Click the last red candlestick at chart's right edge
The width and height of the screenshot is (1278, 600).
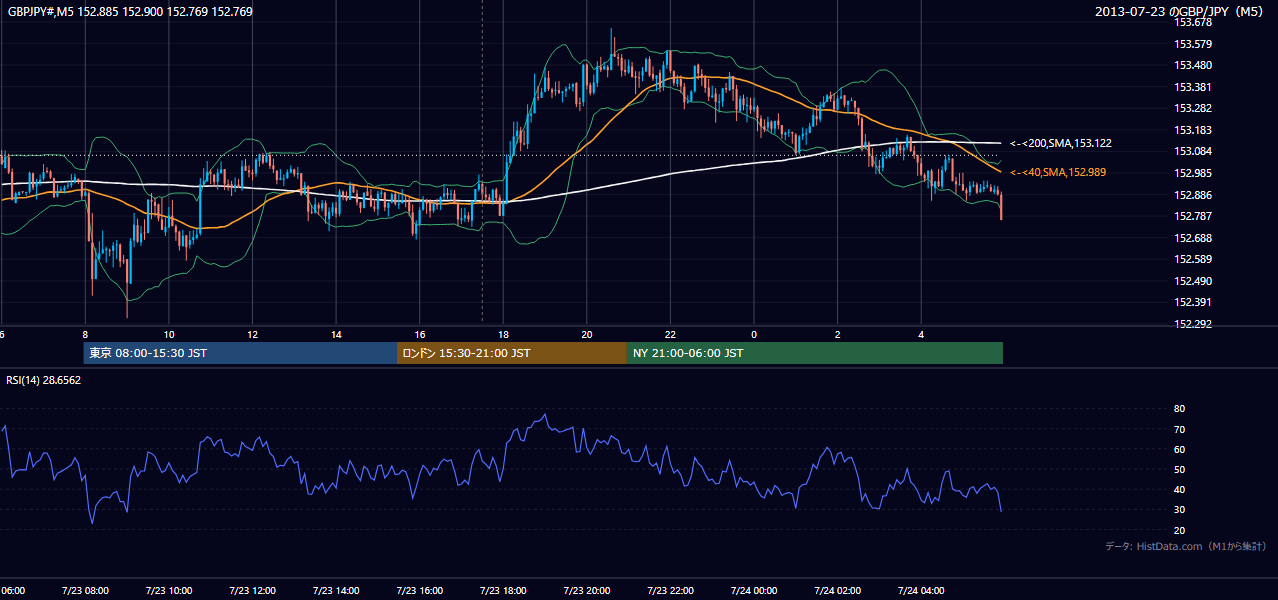tap(1001, 206)
